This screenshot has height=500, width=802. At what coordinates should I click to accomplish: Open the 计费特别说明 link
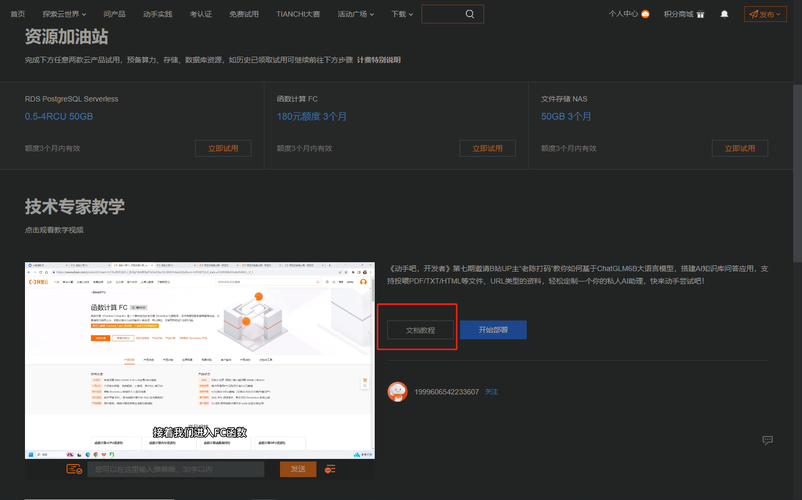(379, 60)
